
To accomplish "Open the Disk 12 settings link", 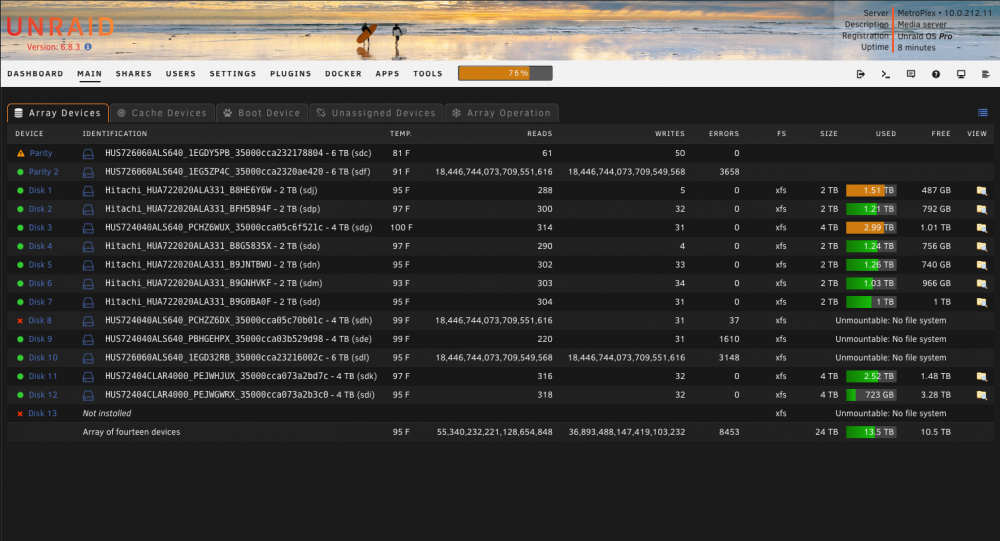I will coord(43,394).
